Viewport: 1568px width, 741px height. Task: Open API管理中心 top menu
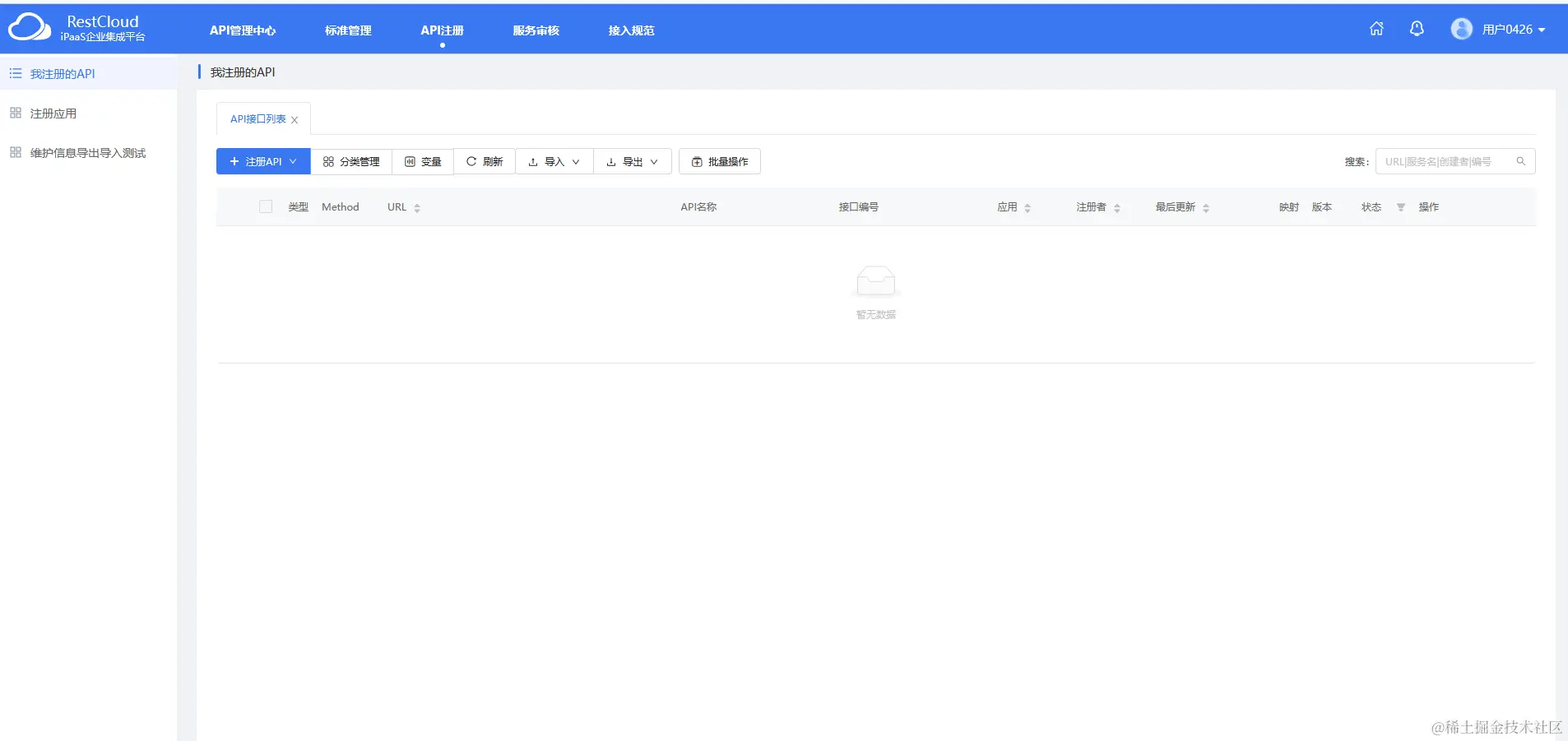(x=243, y=30)
